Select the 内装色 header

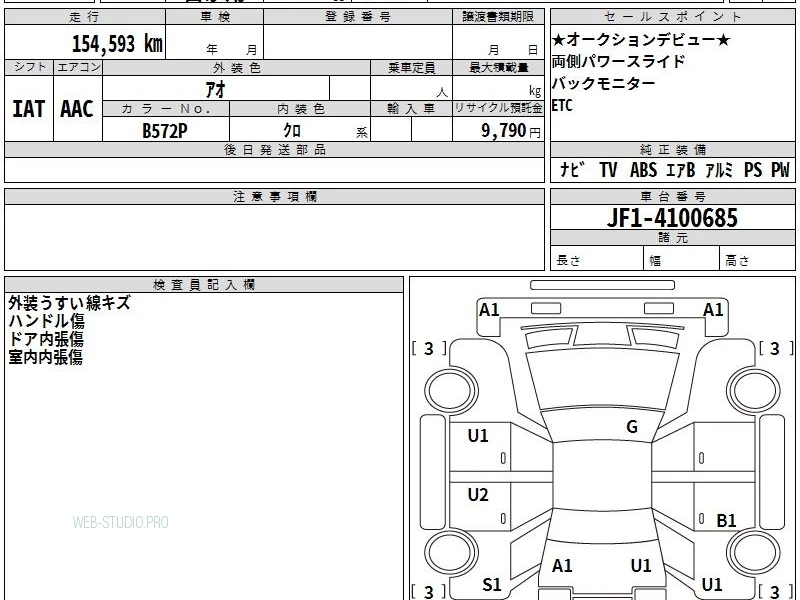[301, 109]
